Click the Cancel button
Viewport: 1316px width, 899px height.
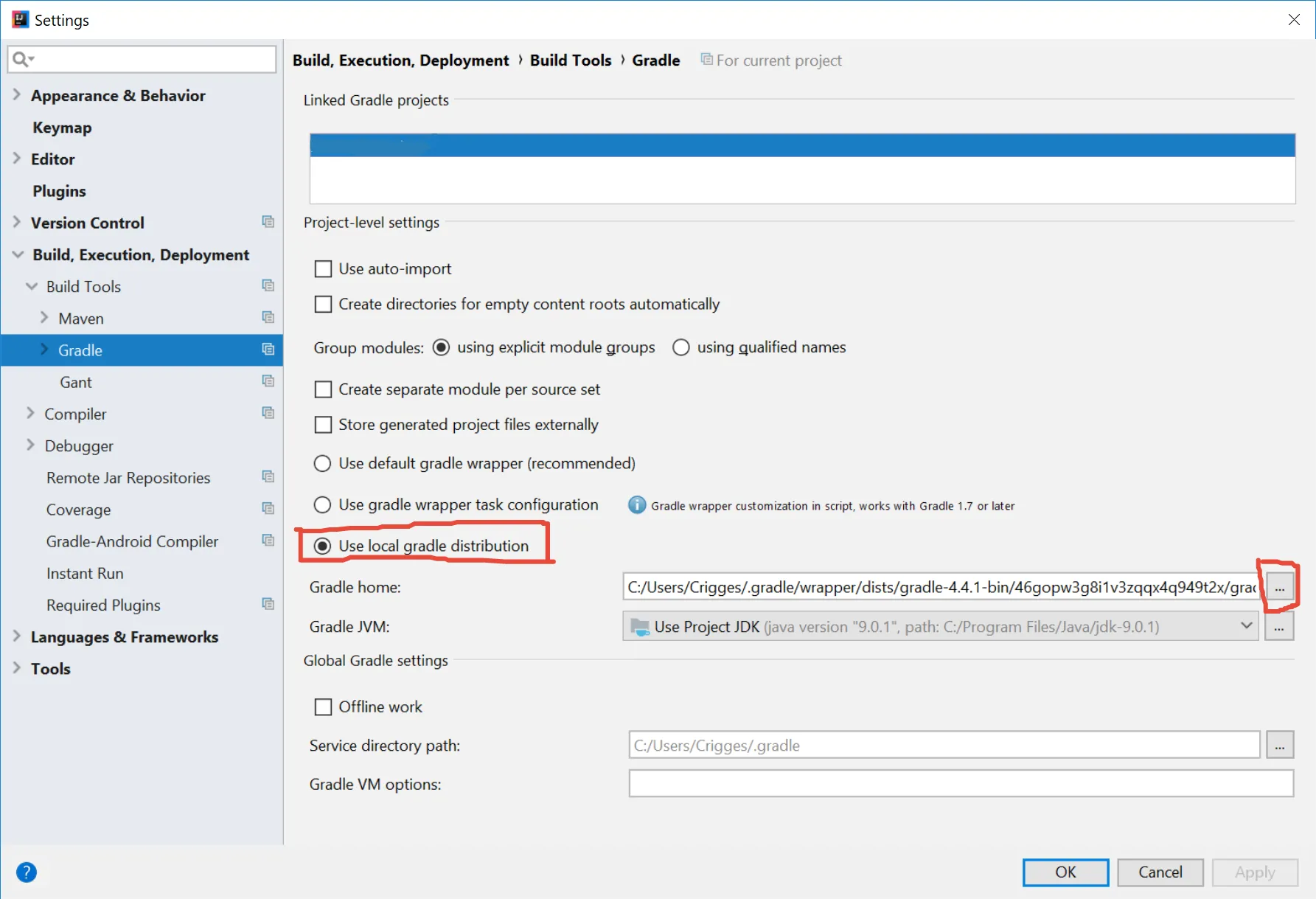[x=1160, y=872]
